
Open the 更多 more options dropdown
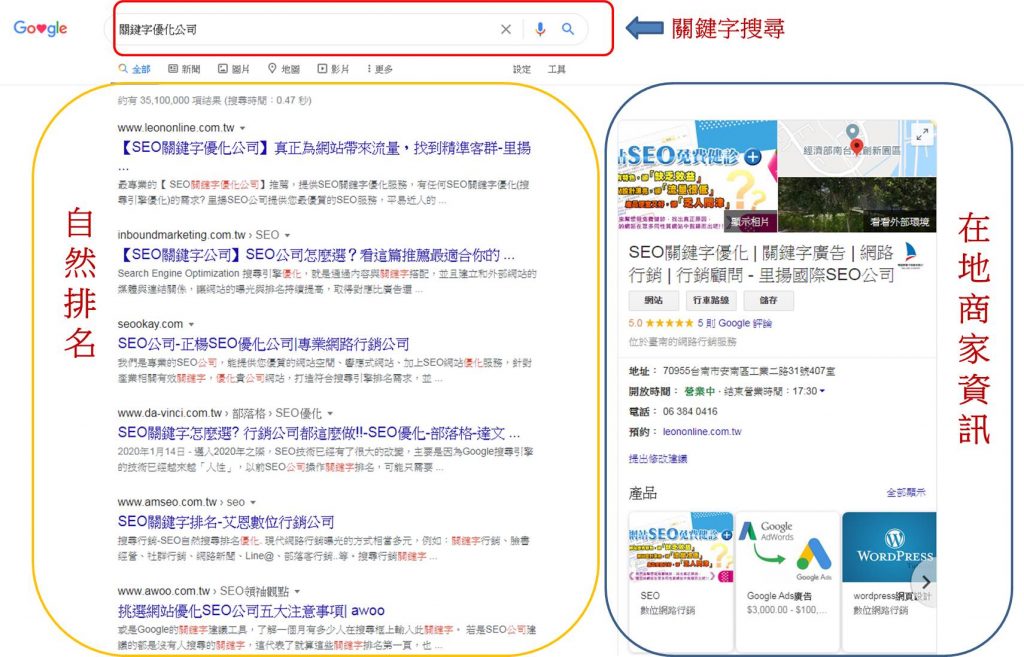pos(375,68)
